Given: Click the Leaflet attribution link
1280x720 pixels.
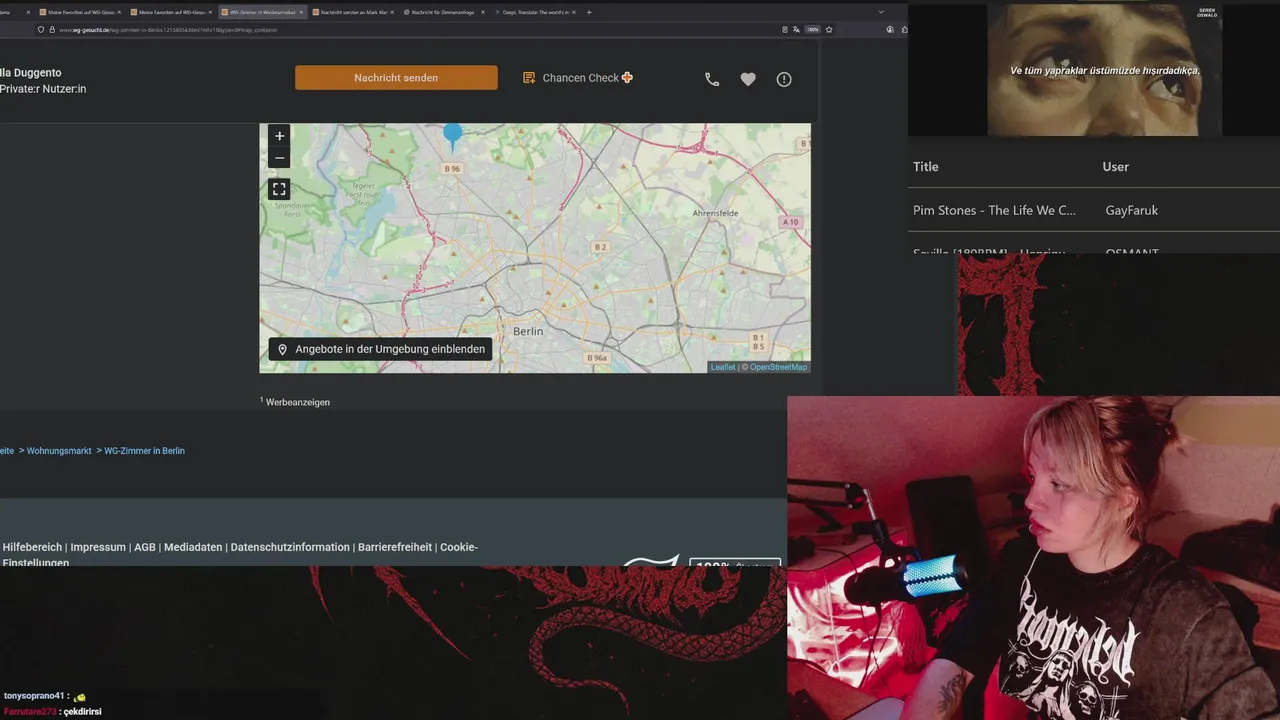Looking at the screenshot, I should tap(722, 367).
